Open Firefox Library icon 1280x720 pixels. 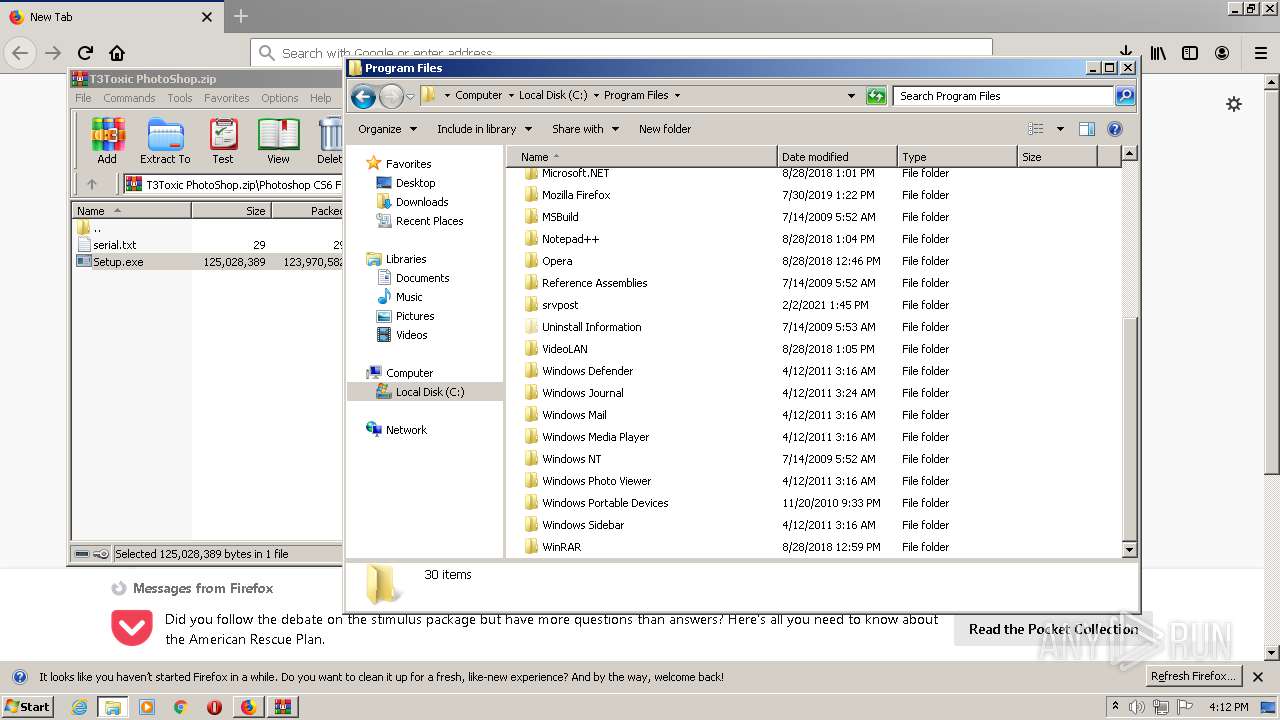1158,53
